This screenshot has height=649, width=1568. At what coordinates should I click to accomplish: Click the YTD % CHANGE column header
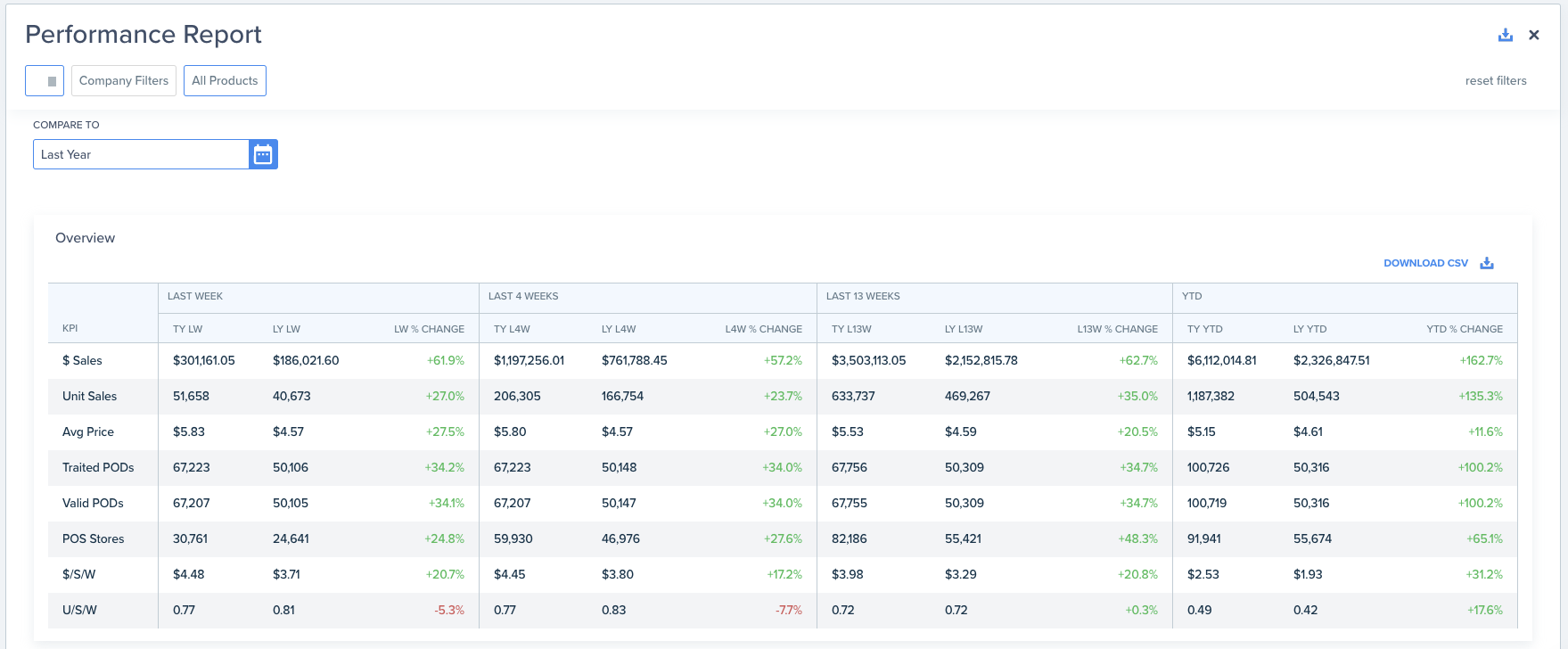[x=1465, y=329]
